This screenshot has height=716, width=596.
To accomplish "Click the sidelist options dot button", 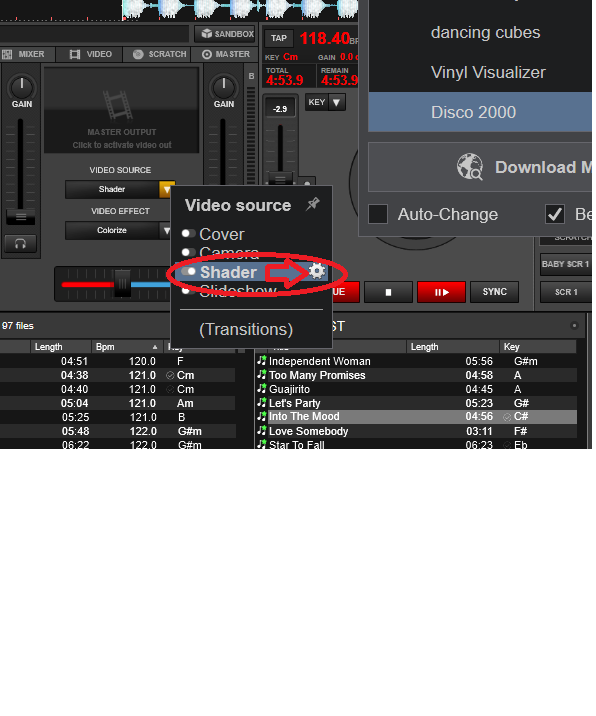I will pos(575,326).
